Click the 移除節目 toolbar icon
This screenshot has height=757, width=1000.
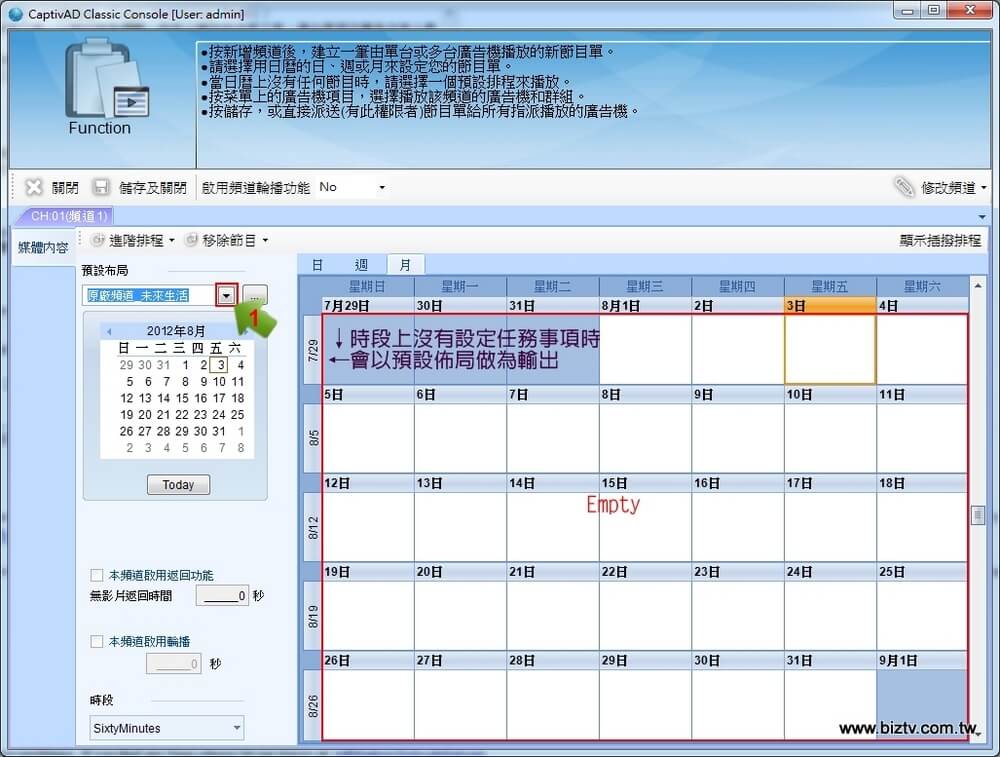coord(191,240)
